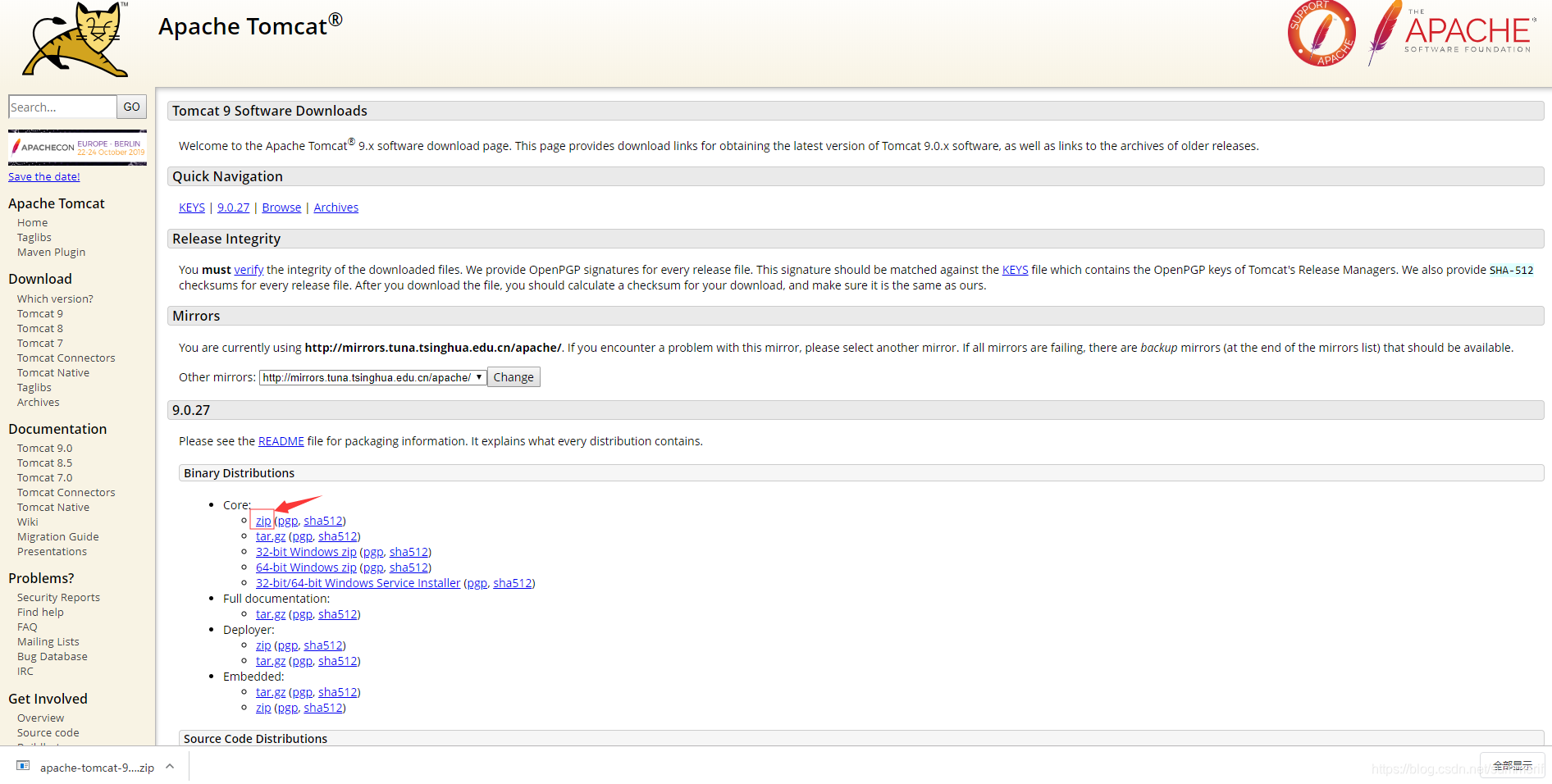
Task: Click the downloaded zip file icon
Action: [x=23, y=766]
